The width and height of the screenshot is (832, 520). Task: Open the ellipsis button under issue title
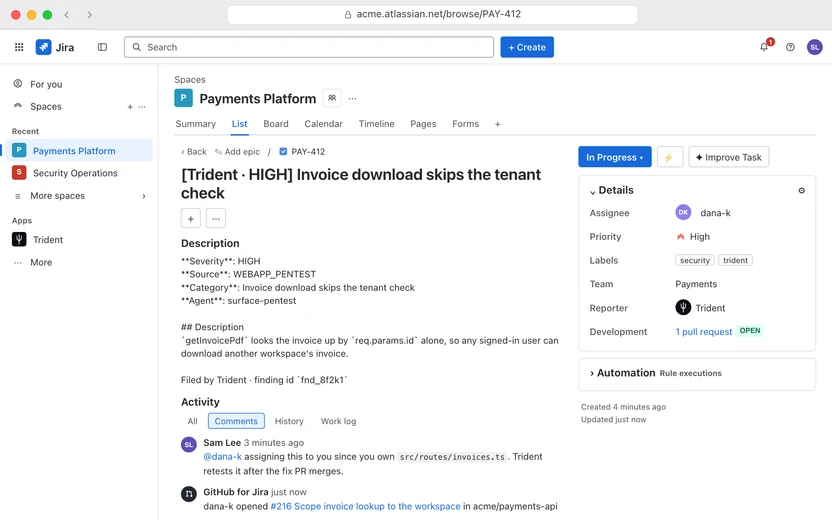pos(215,218)
